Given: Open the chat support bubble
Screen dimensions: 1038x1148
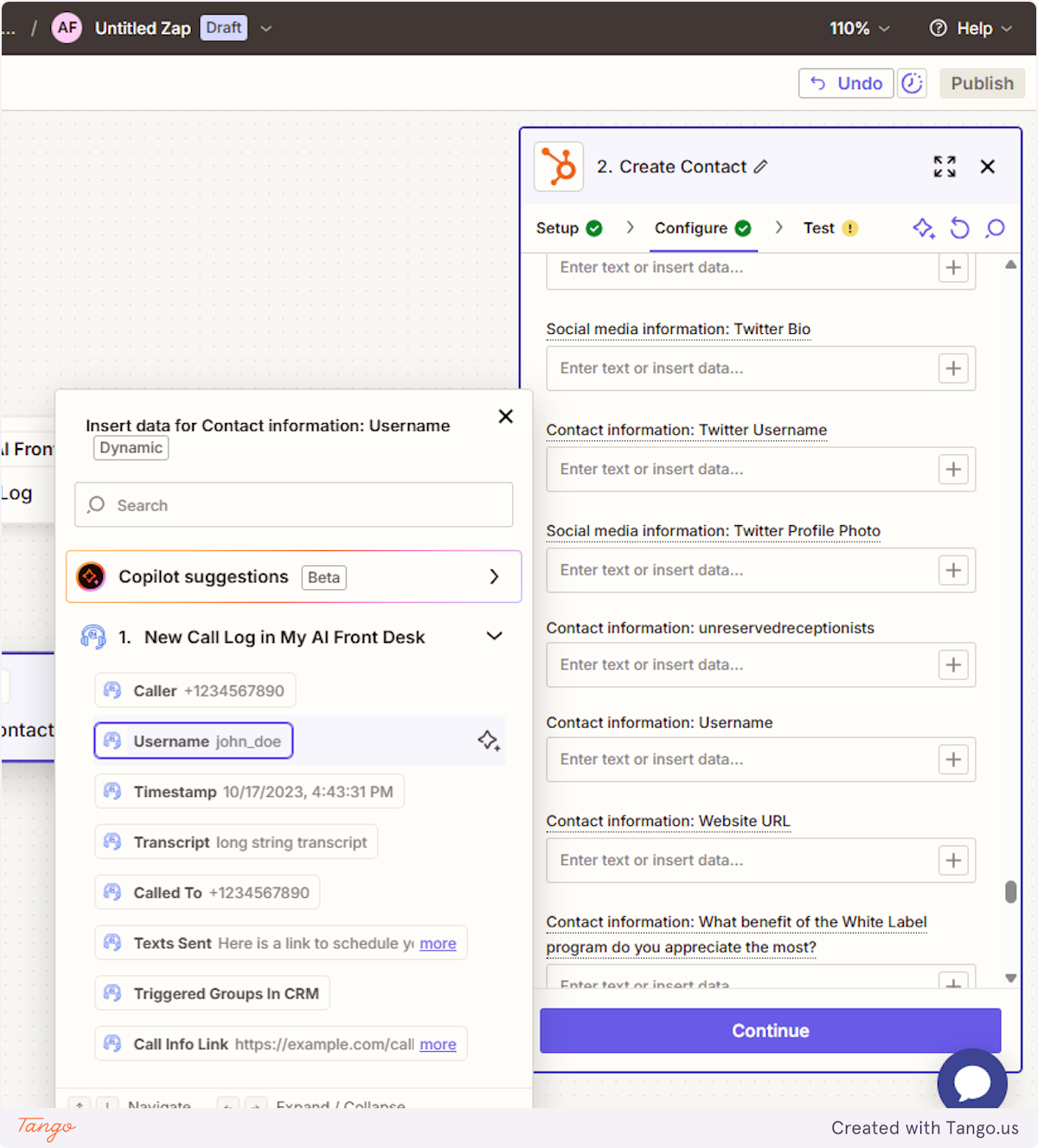Looking at the screenshot, I should [x=972, y=1081].
